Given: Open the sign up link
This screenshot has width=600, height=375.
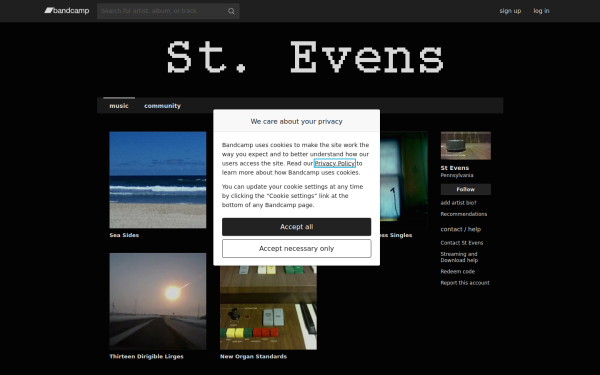Looking at the screenshot, I should pos(510,11).
